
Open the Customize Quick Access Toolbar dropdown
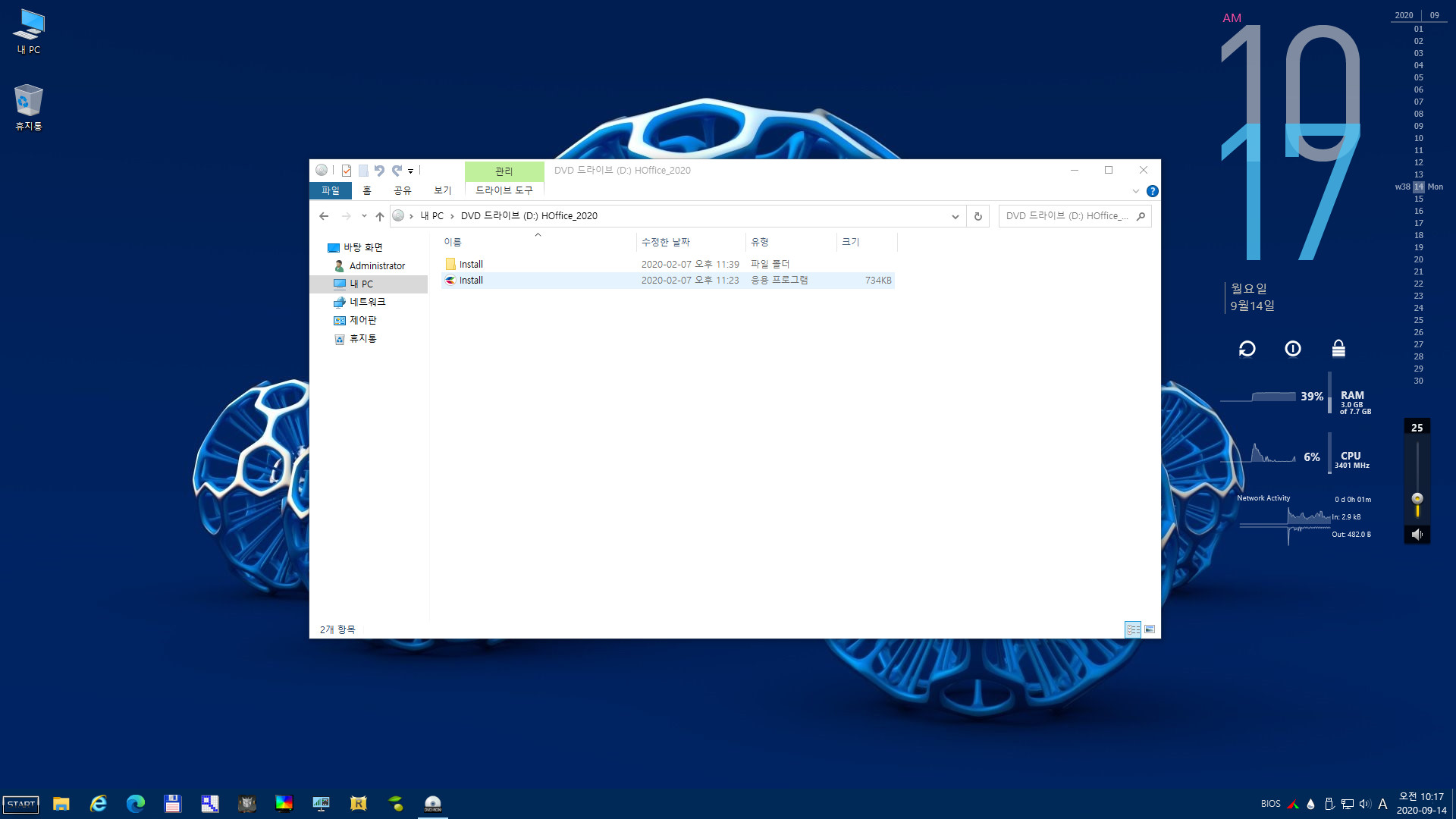(410, 171)
